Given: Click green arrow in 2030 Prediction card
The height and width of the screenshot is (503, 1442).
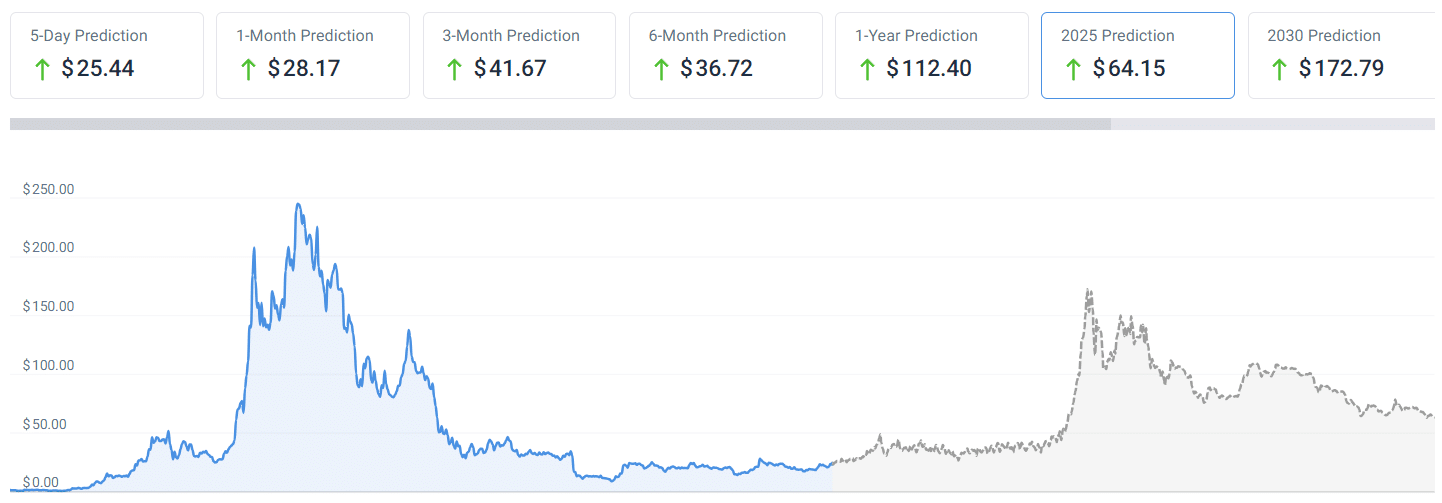Looking at the screenshot, I should tap(1279, 69).
